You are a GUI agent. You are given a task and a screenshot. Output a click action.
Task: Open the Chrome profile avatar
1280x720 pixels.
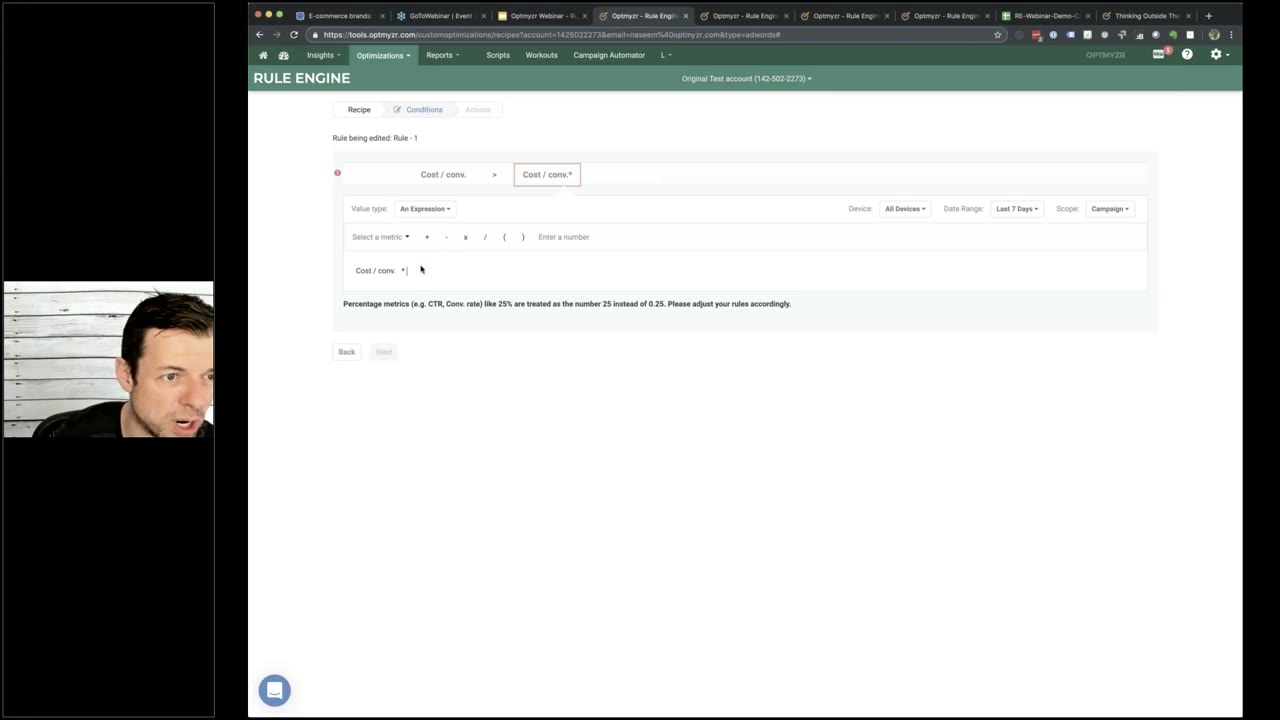1214,35
